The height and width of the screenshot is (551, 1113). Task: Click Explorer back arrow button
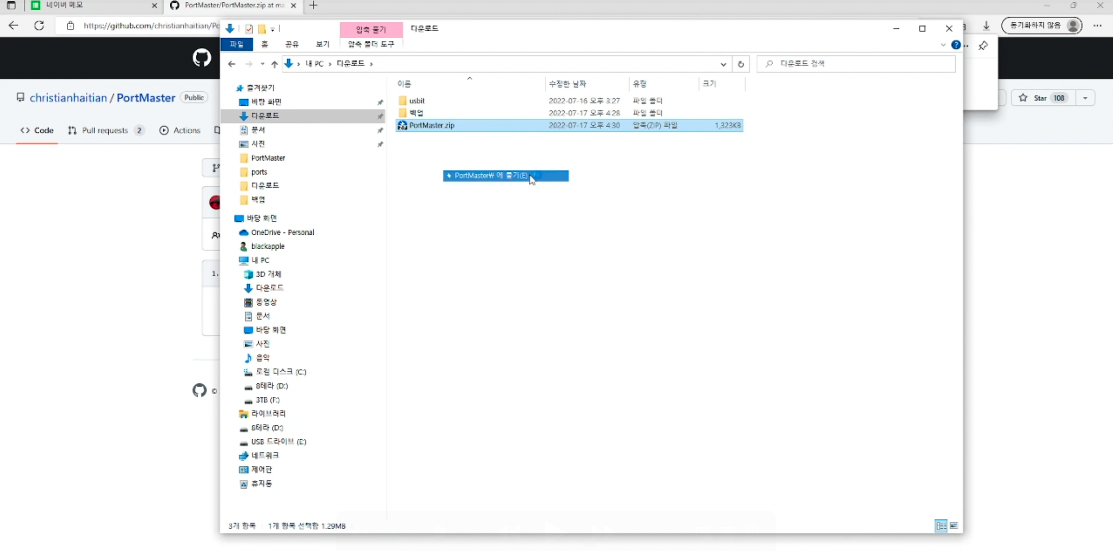tap(231, 64)
